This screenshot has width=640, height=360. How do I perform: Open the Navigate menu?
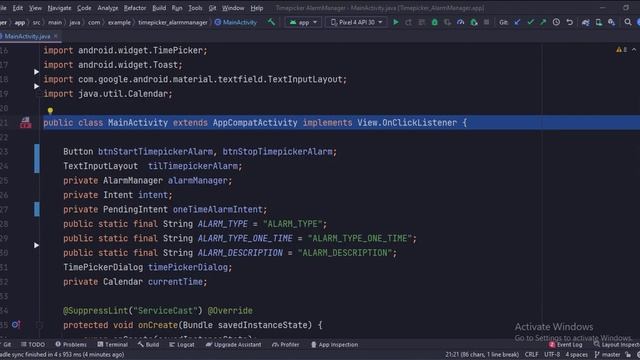point(59,8)
